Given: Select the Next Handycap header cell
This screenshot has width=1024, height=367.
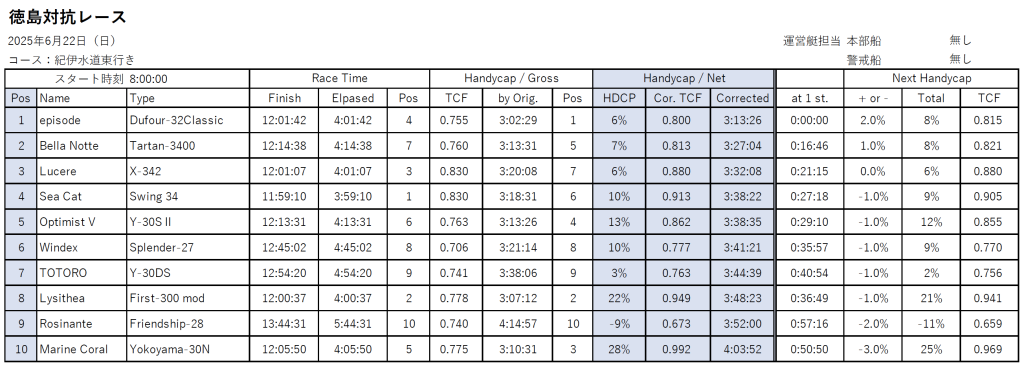Looking at the screenshot, I should click(931, 78).
